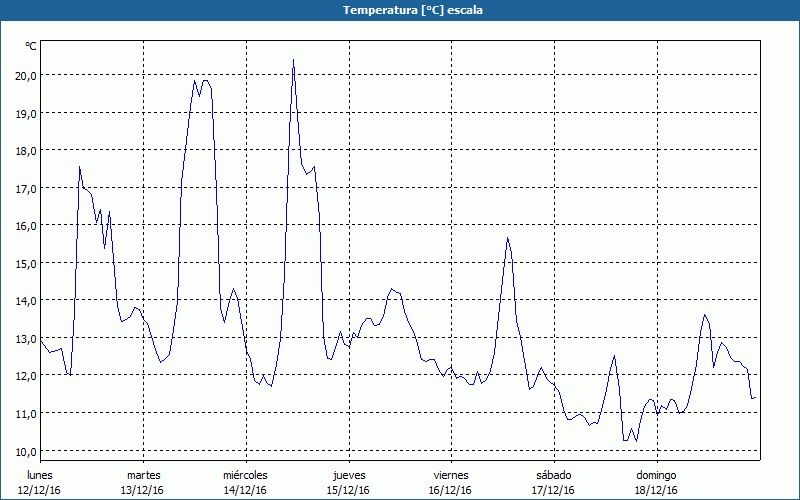800x500 pixels.
Task: Select the 15,0 temperature axis label
Action: tap(24, 263)
